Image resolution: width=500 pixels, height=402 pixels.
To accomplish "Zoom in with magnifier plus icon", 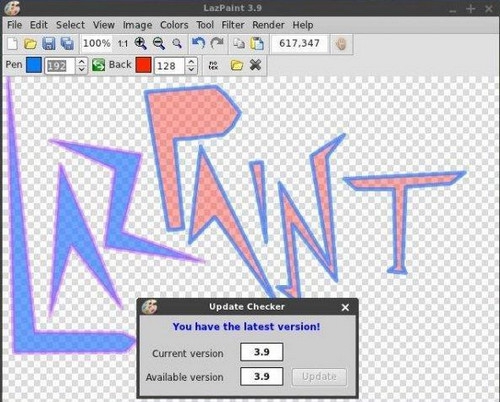I will (x=141, y=44).
